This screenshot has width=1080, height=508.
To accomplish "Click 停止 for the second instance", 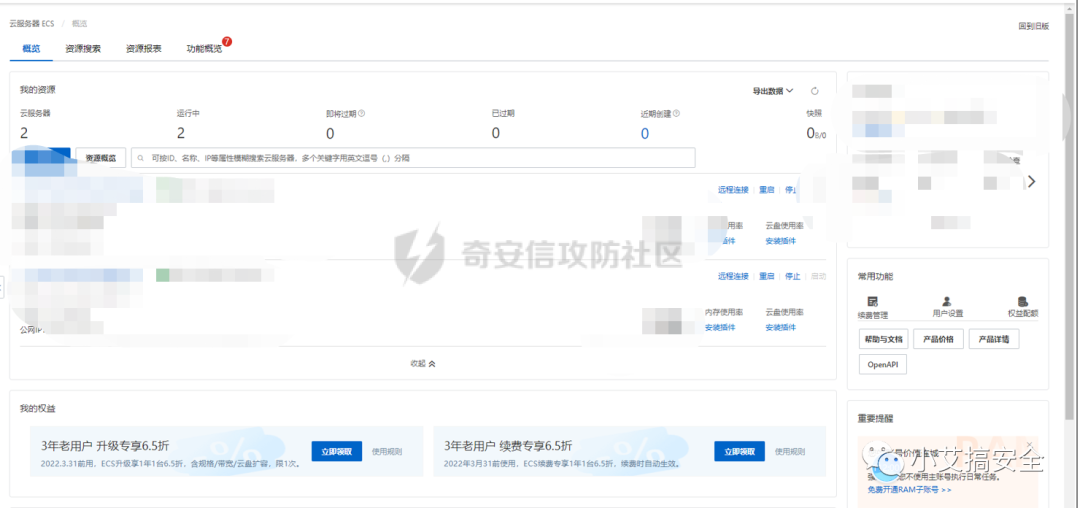I will (x=793, y=276).
